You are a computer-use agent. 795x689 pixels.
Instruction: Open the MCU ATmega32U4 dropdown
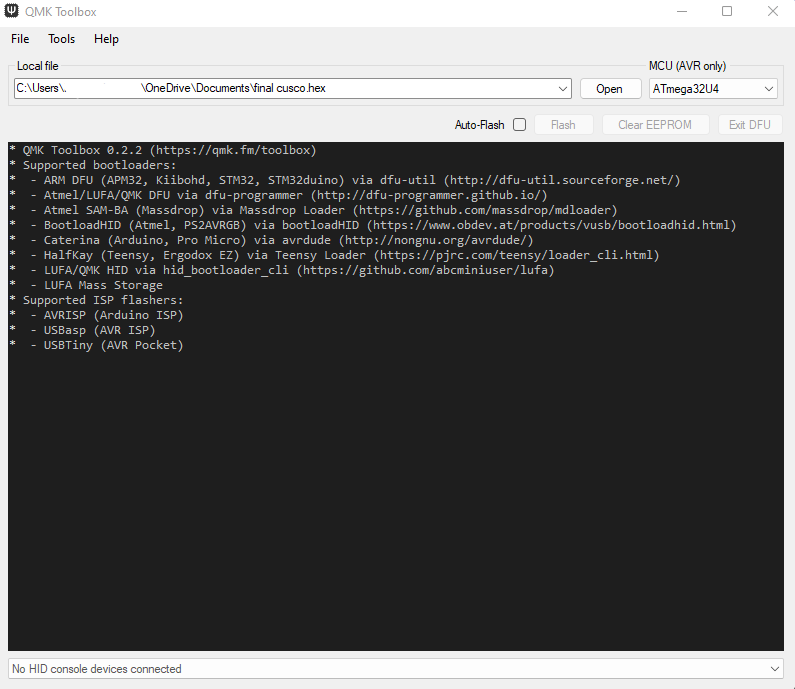point(713,89)
